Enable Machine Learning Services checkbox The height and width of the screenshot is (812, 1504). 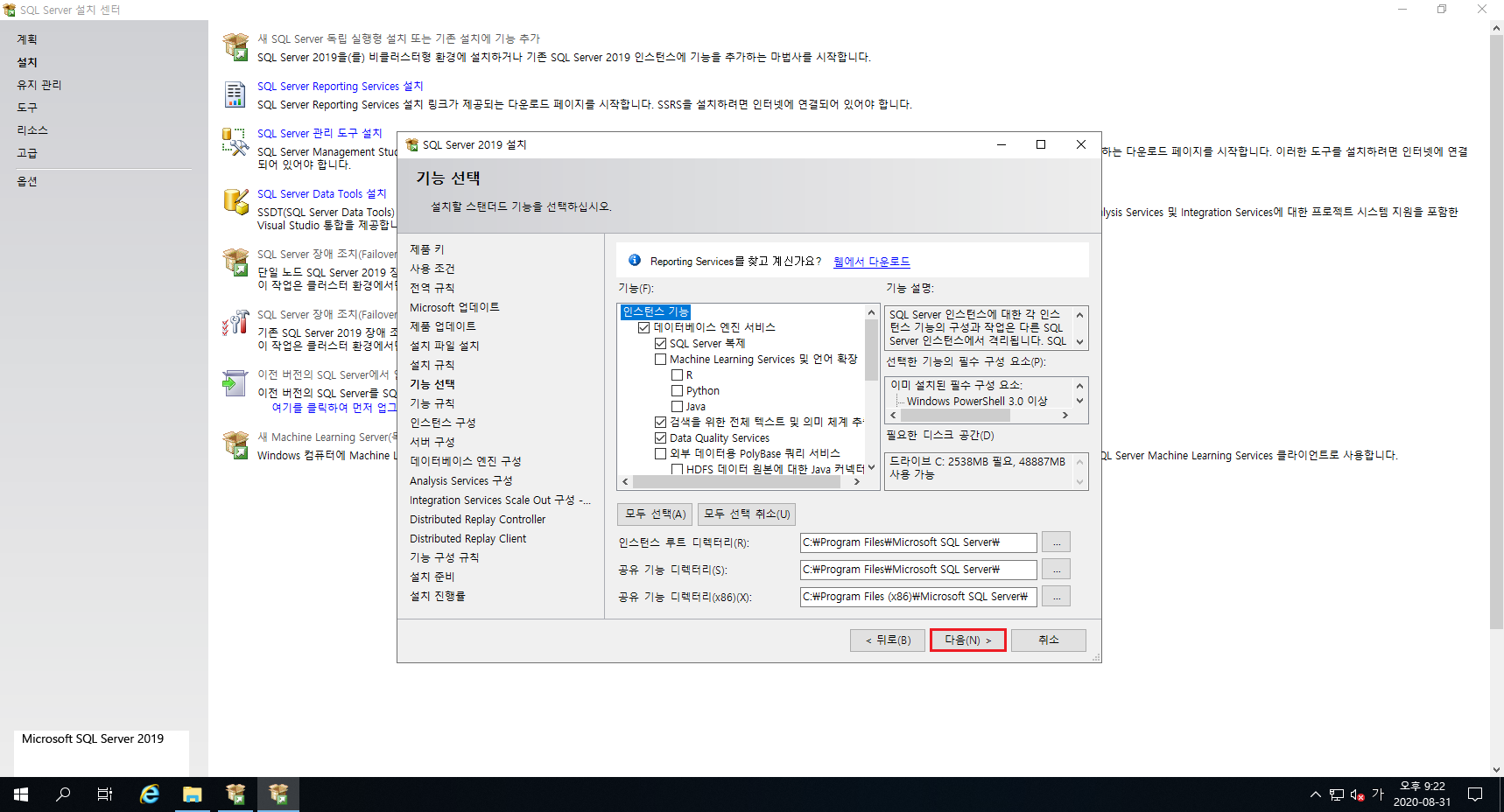pos(661,359)
